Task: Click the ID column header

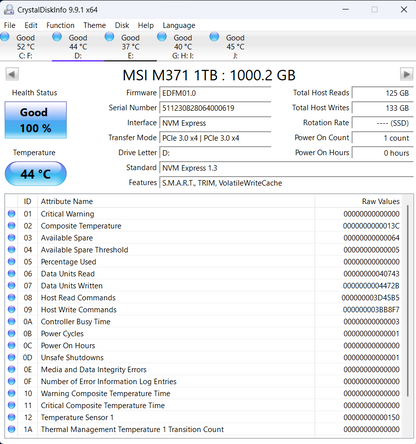Action: (x=27, y=201)
